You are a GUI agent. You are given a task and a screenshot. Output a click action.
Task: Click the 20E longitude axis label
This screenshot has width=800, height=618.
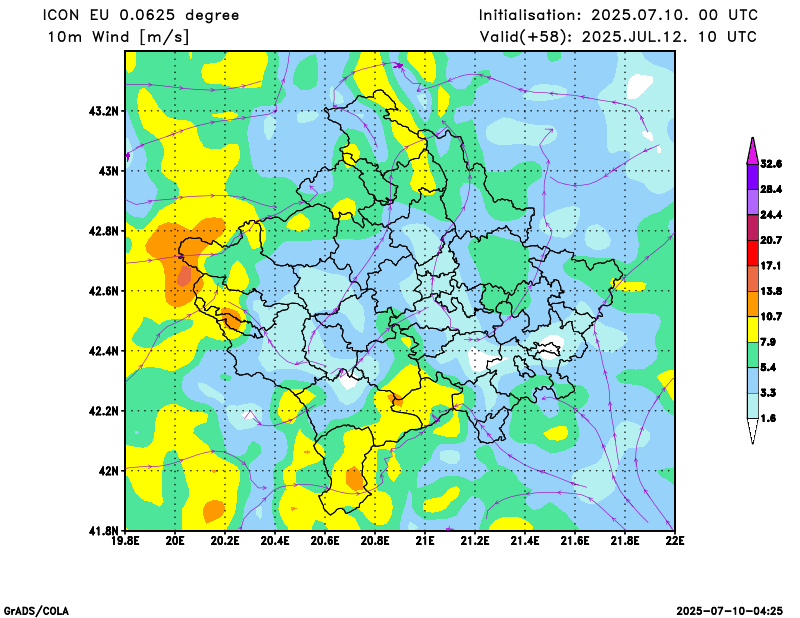point(175,540)
